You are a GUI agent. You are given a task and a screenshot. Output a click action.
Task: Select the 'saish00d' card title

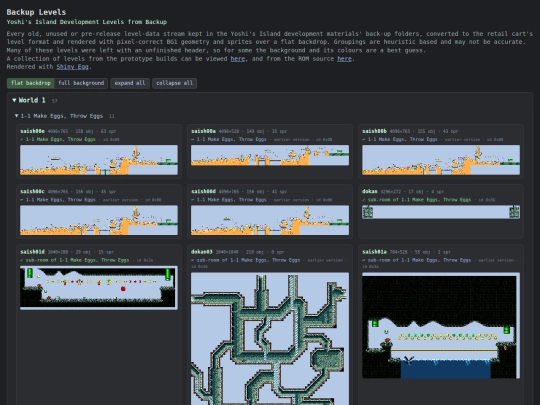click(x=204, y=191)
